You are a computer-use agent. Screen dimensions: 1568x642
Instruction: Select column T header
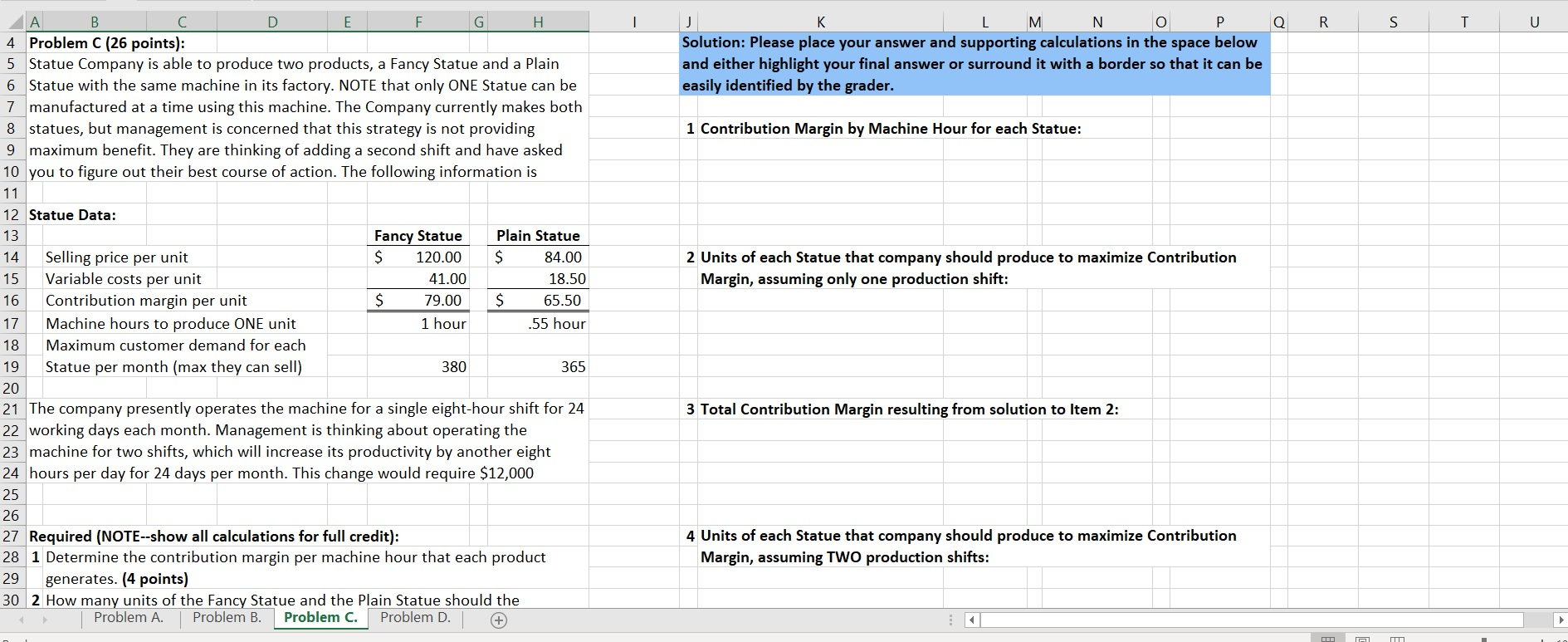click(1464, 23)
